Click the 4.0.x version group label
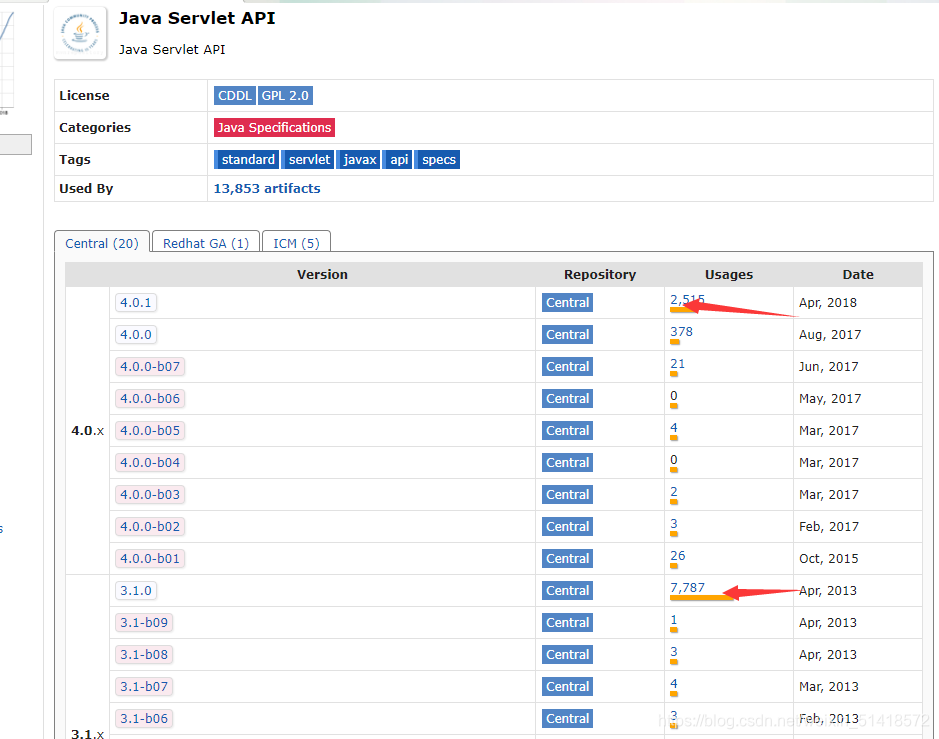Image resolution: width=939 pixels, height=739 pixels. click(87, 431)
